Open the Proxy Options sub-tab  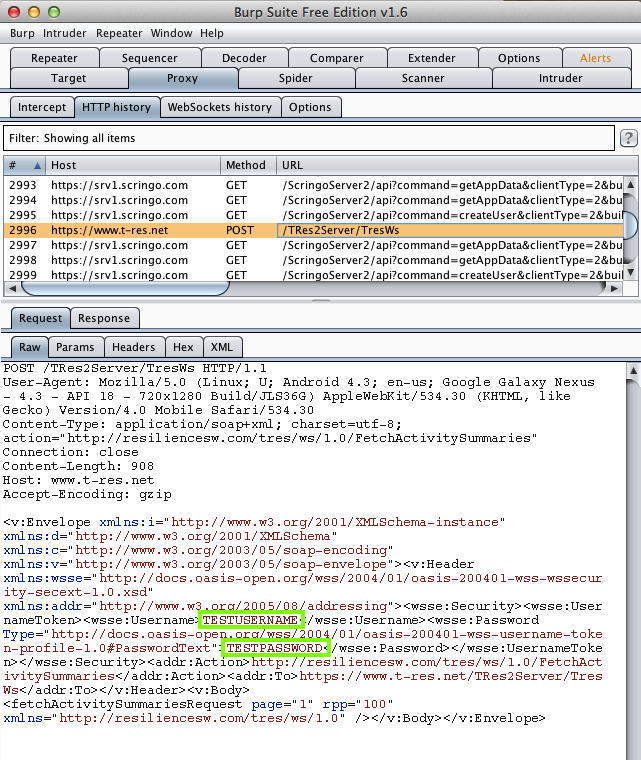310,107
